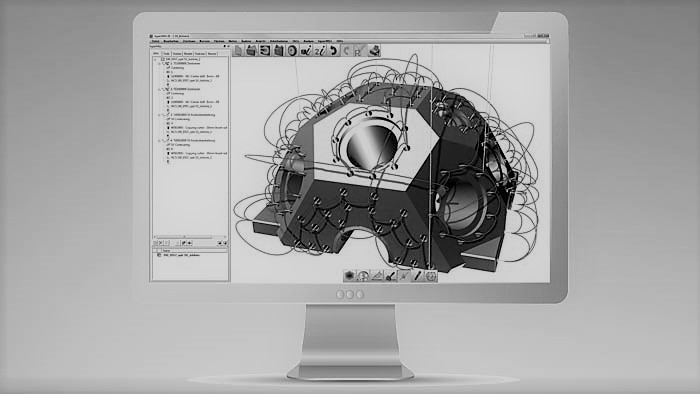Click the open folder icon in top toolbar
Screen dimensions: 700x394
click(251, 51)
